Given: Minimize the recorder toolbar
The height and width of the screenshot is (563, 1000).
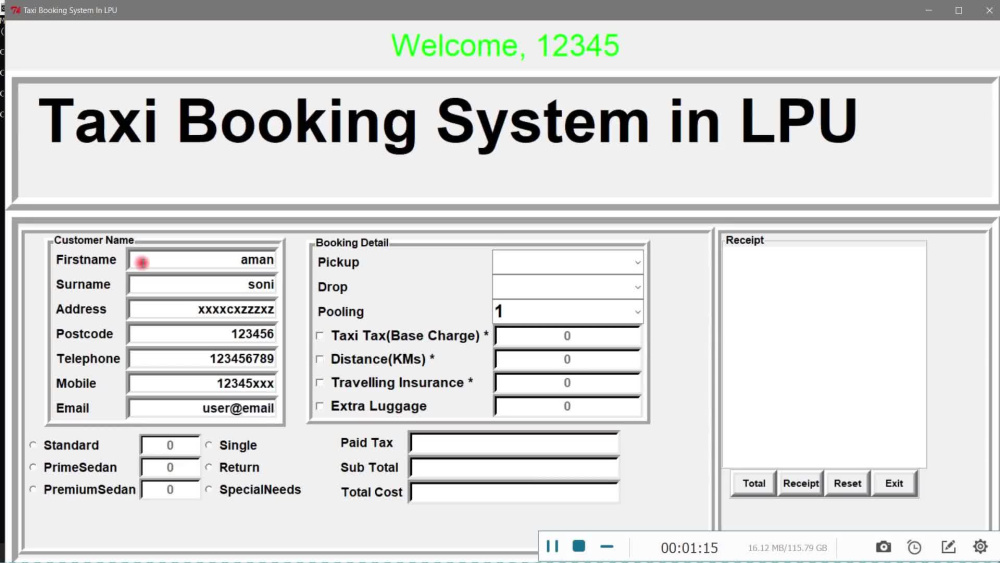Looking at the screenshot, I should point(607,546).
